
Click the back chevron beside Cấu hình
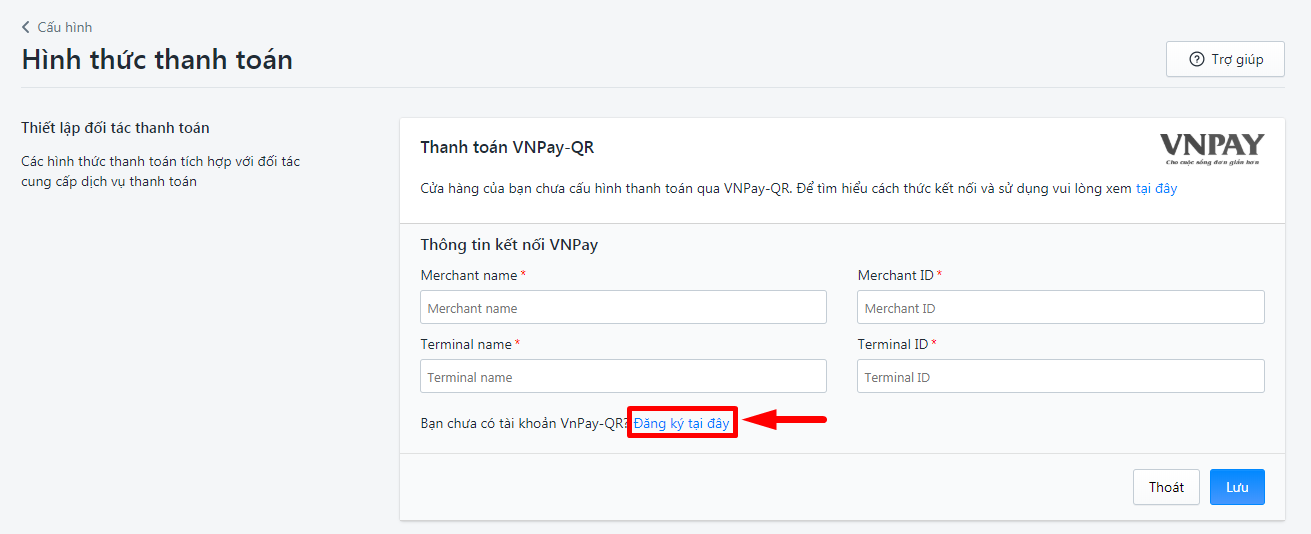coord(26,27)
